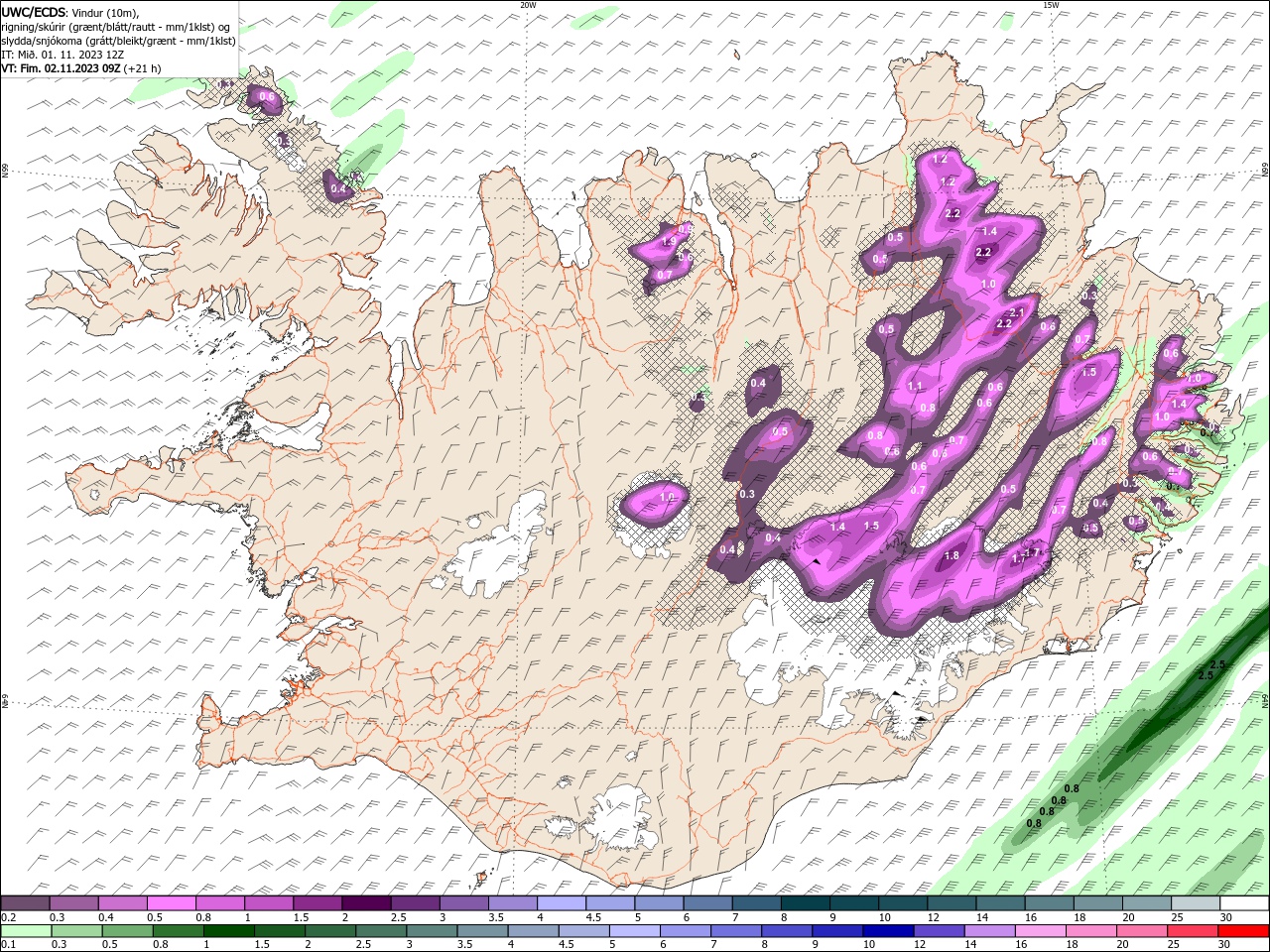Image resolution: width=1270 pixels, height=952 pixels.
Task: Click the '0.1' label under the rain scale
Action: pyautogui.click(x=9, y=945)
